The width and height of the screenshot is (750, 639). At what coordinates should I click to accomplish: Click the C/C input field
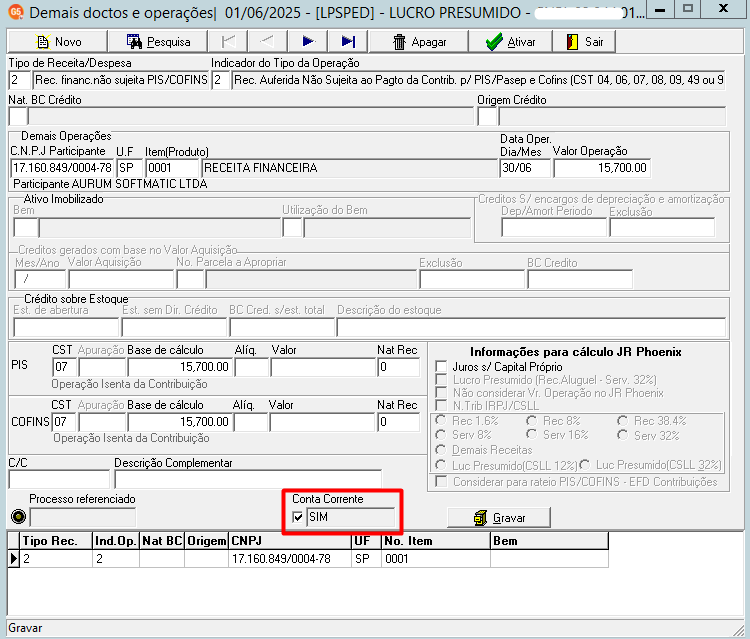[59, 479]
